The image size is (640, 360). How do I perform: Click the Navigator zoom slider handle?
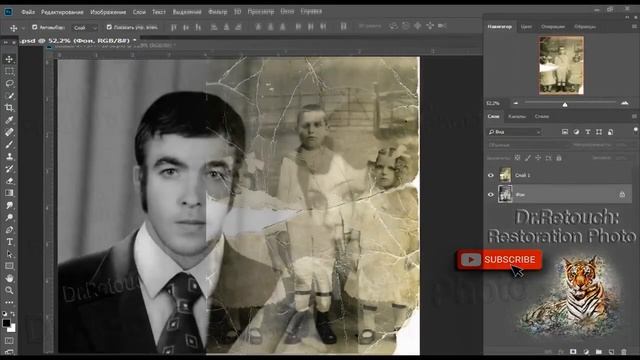pyautogui.click(x=565, y=104)
